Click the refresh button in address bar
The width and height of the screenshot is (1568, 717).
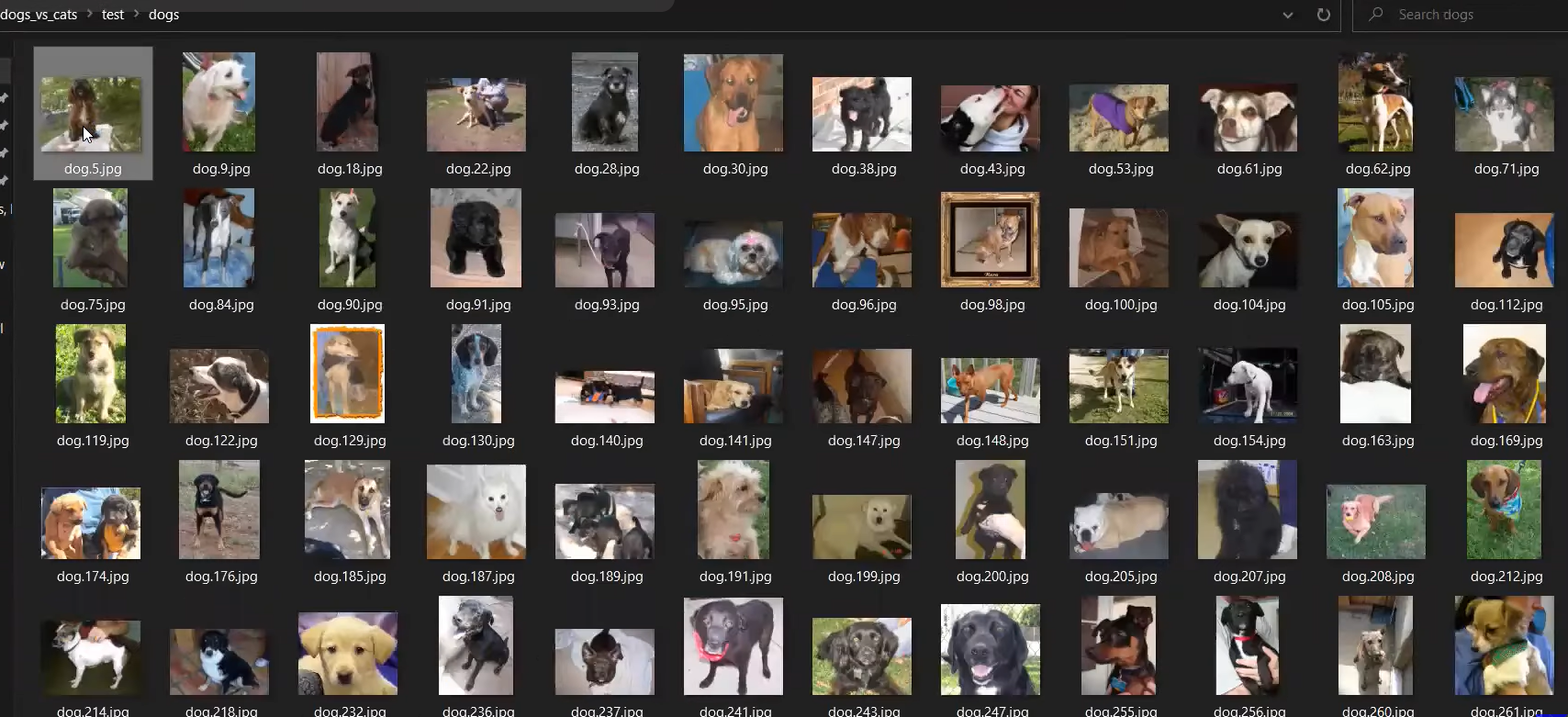[1323, 15]
